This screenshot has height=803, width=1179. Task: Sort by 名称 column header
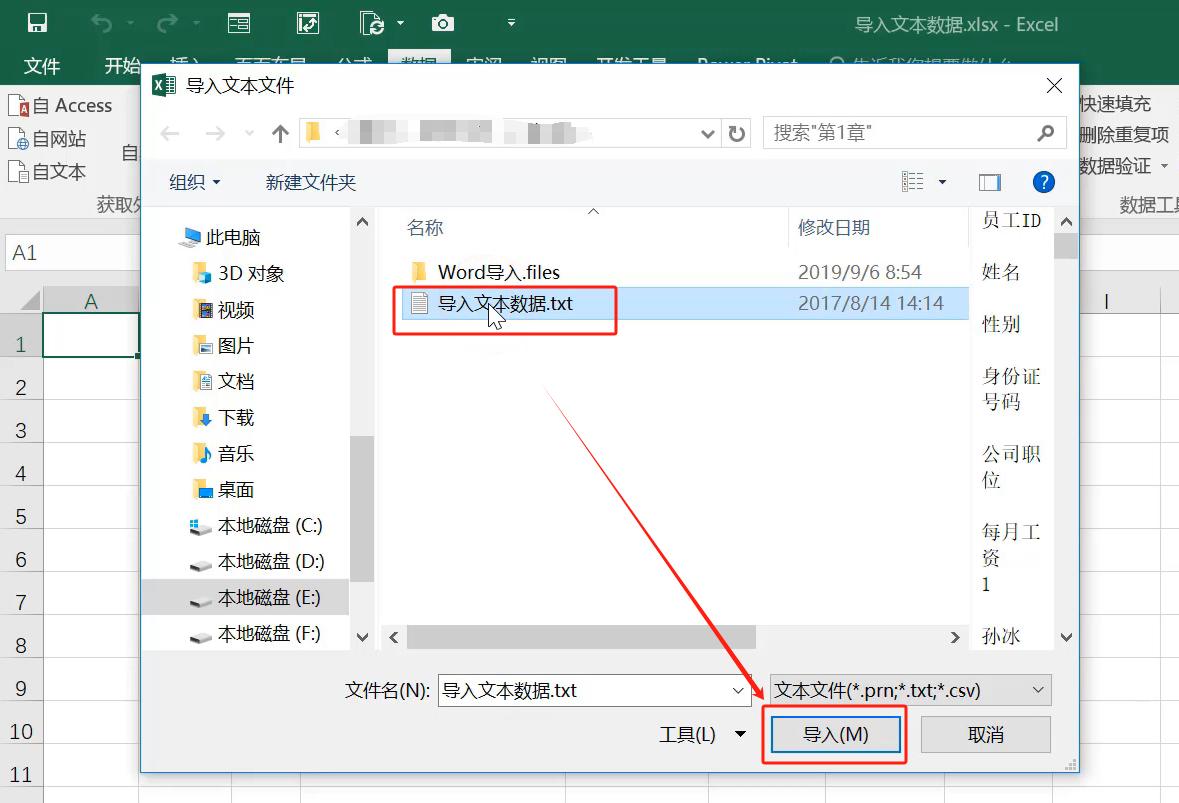pos(425,228)
